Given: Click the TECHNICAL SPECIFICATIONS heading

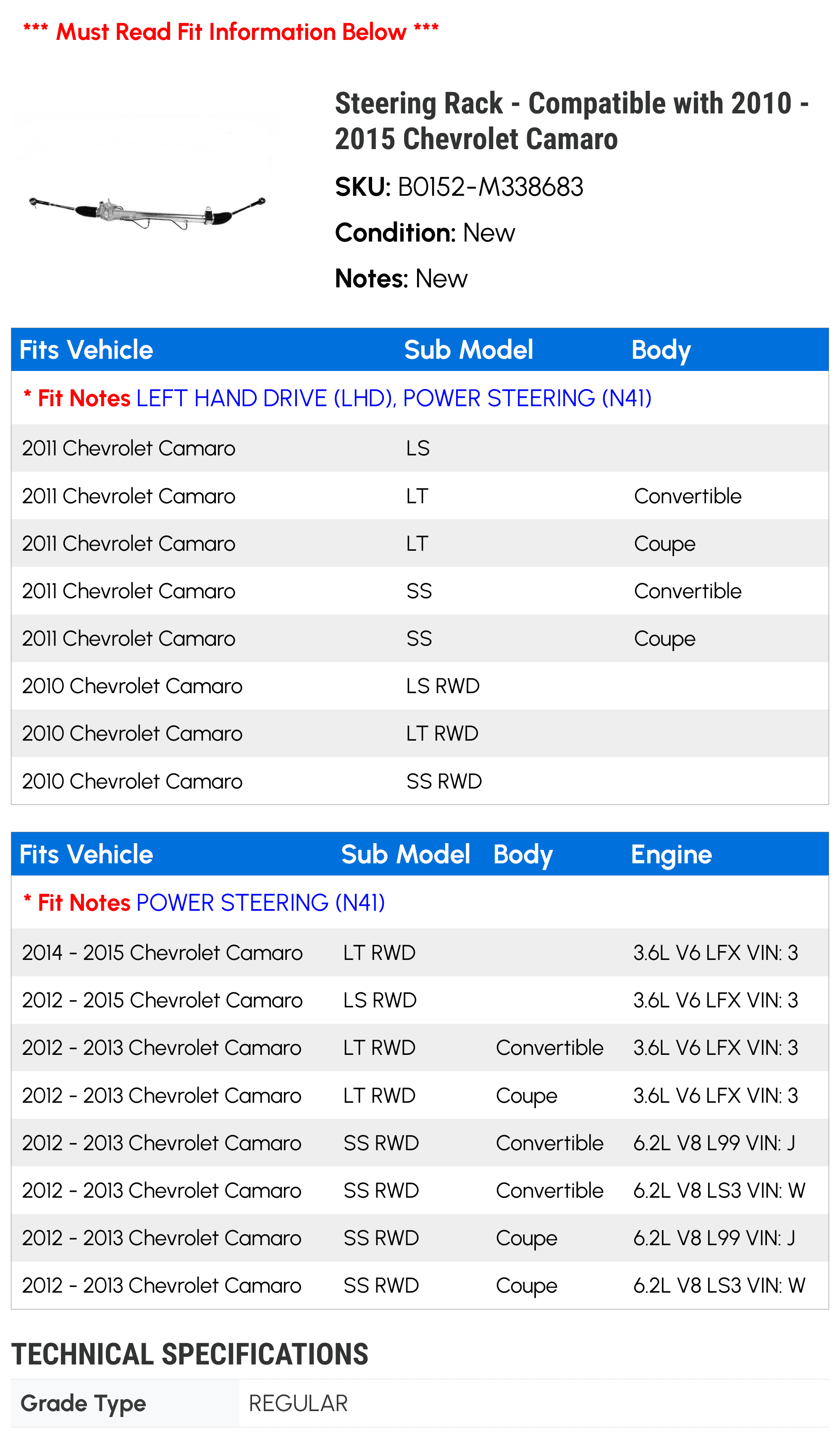Looking at the screenshot, I should tap(189, 1354).
